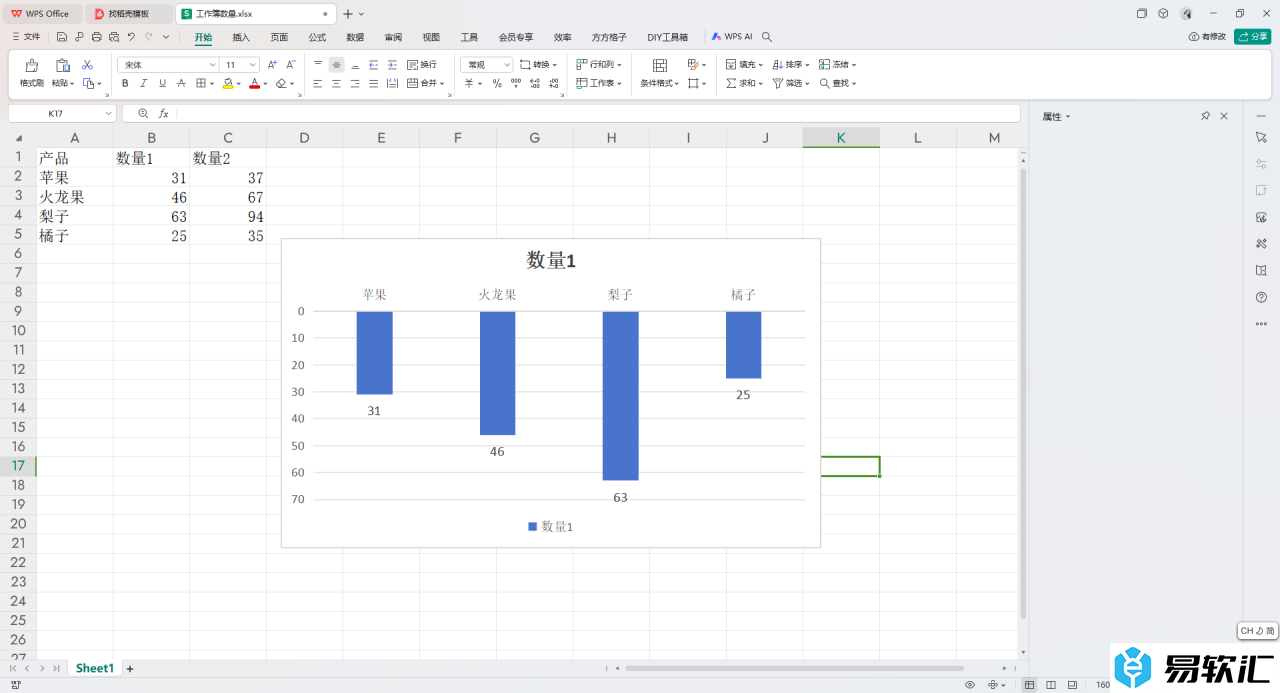This screenshot has height=693, width=1280.
Task: Apply the red font color
Action: point(254,84)
